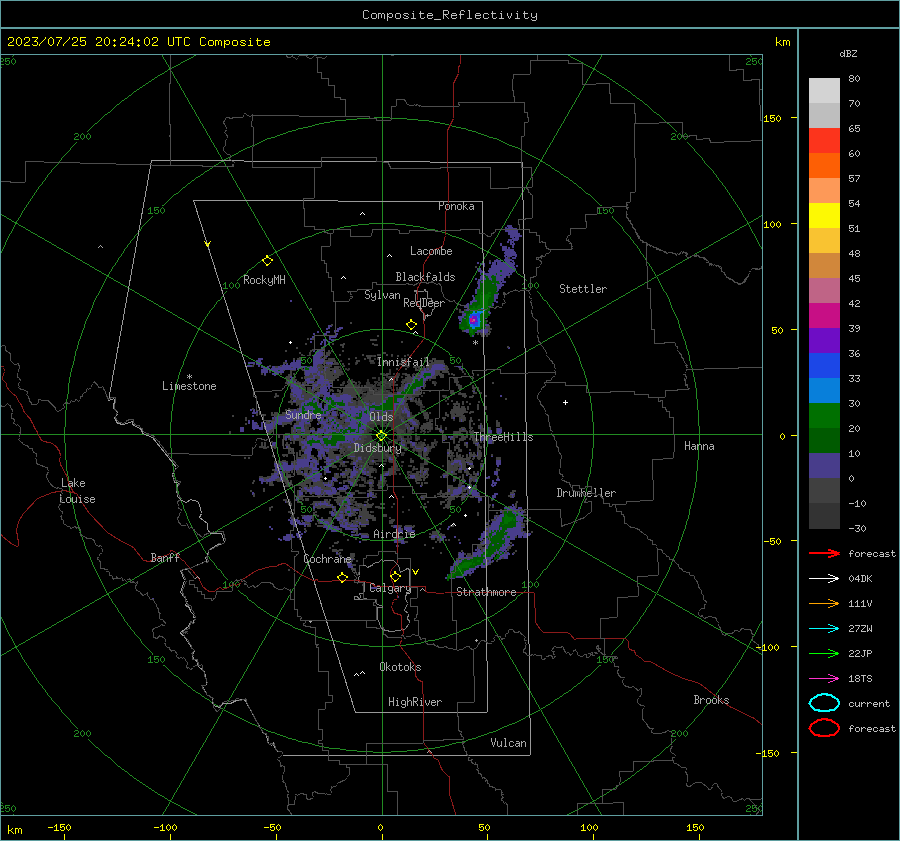Image resolution: width=900 pixels, height=841 pixels.
Task: Click the Innisfail town label
Action: [x=403, y=362]
